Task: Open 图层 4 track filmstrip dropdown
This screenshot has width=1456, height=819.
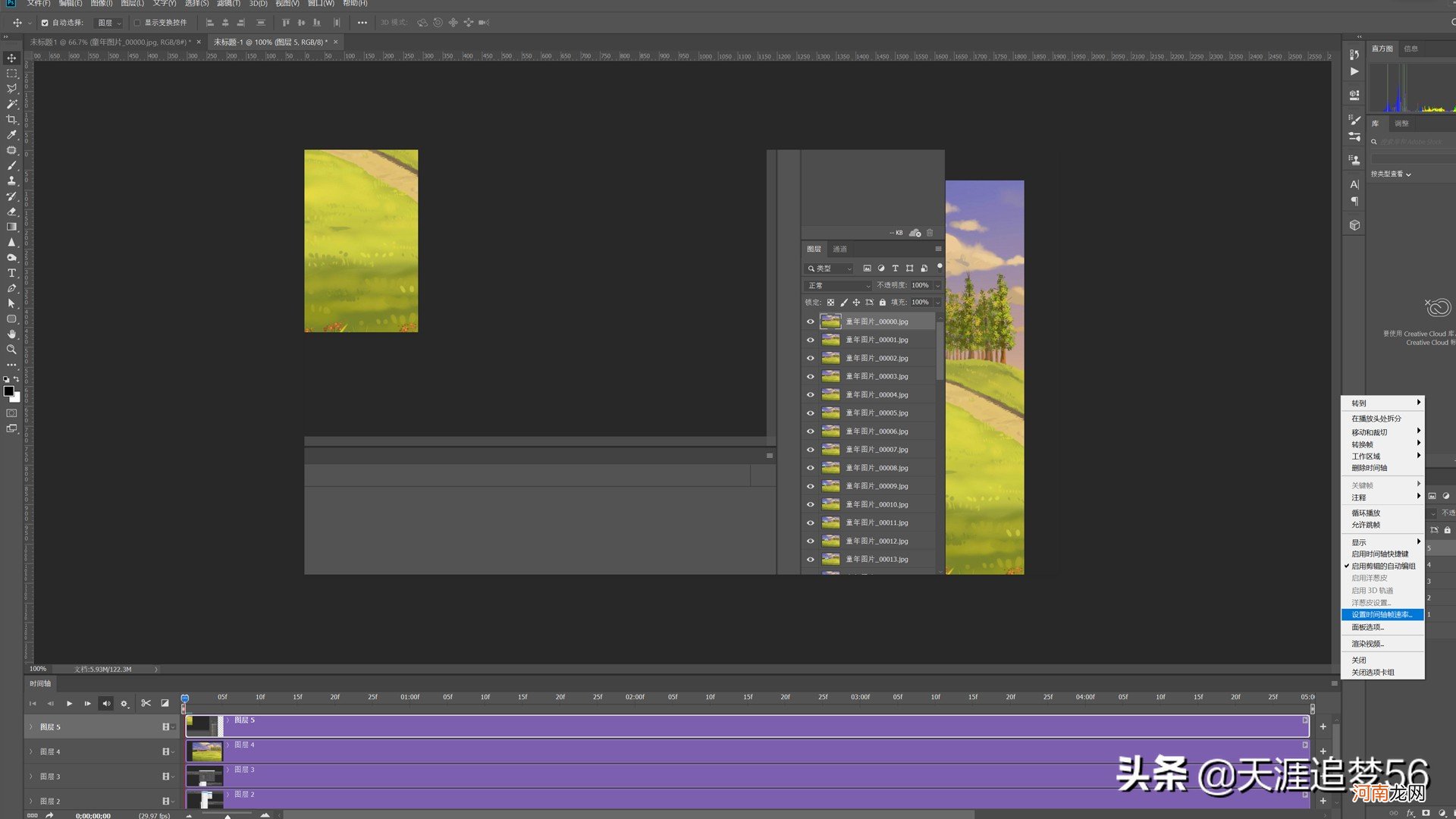Action: pyautogui.click(x=168, y=752)
